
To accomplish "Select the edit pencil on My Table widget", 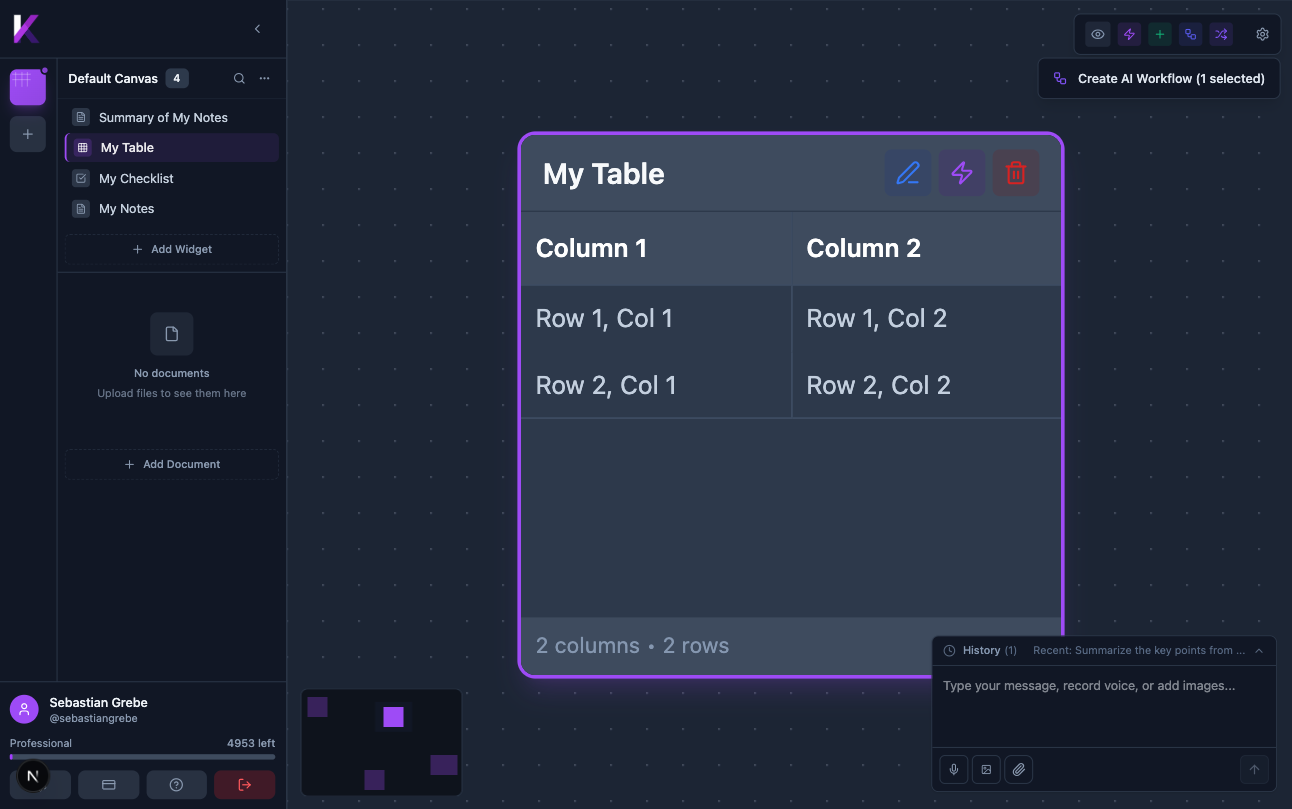I will 908,173.
